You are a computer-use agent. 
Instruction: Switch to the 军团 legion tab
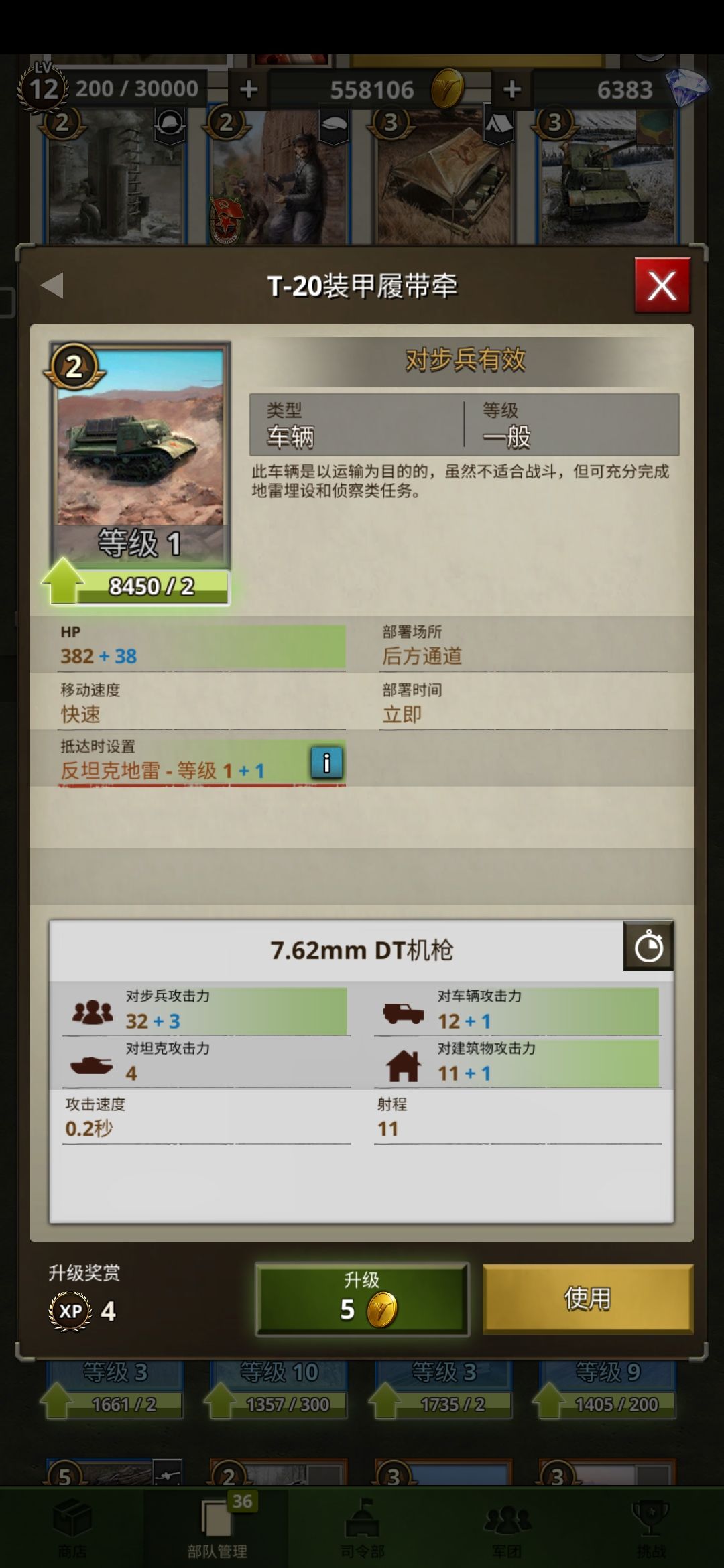[507, 1524]
